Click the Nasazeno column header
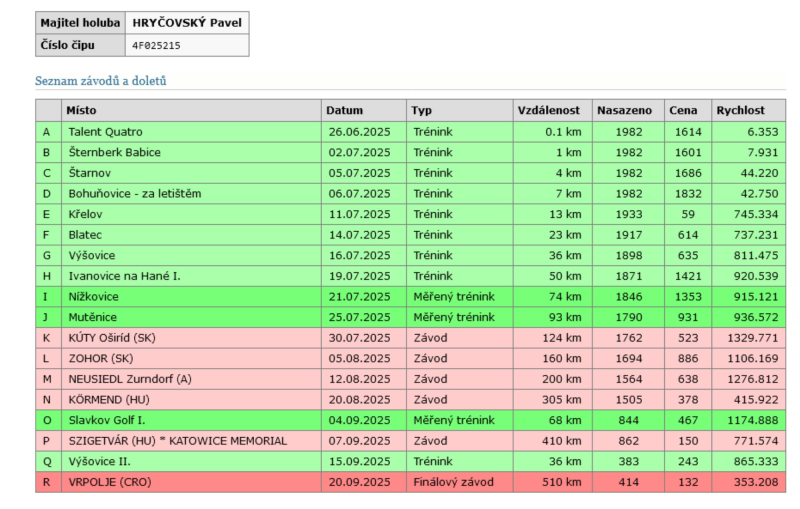 pyautogui.click(x=624, y=110)
